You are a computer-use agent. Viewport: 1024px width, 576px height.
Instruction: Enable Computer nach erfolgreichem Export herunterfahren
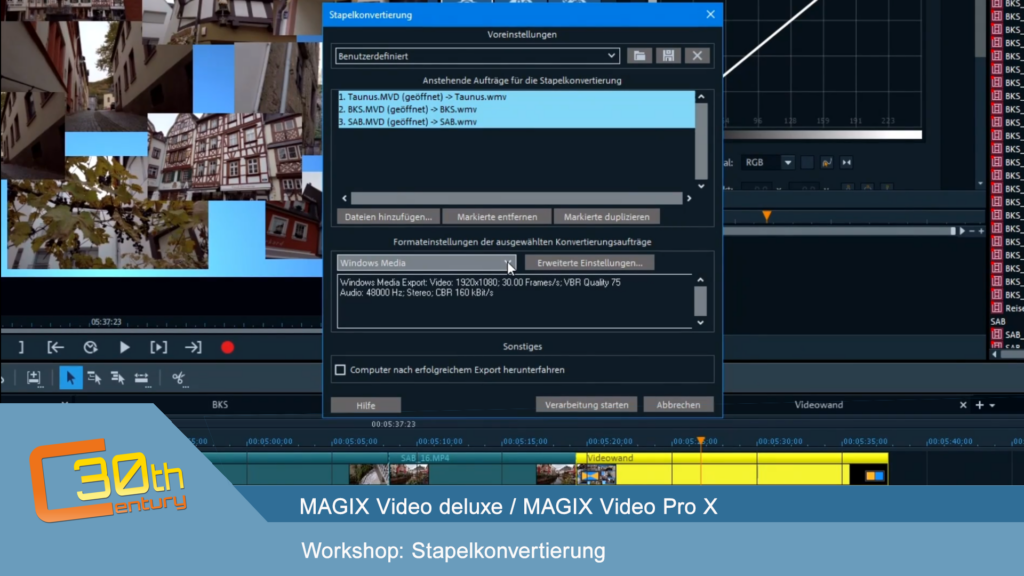coord(340,370)
